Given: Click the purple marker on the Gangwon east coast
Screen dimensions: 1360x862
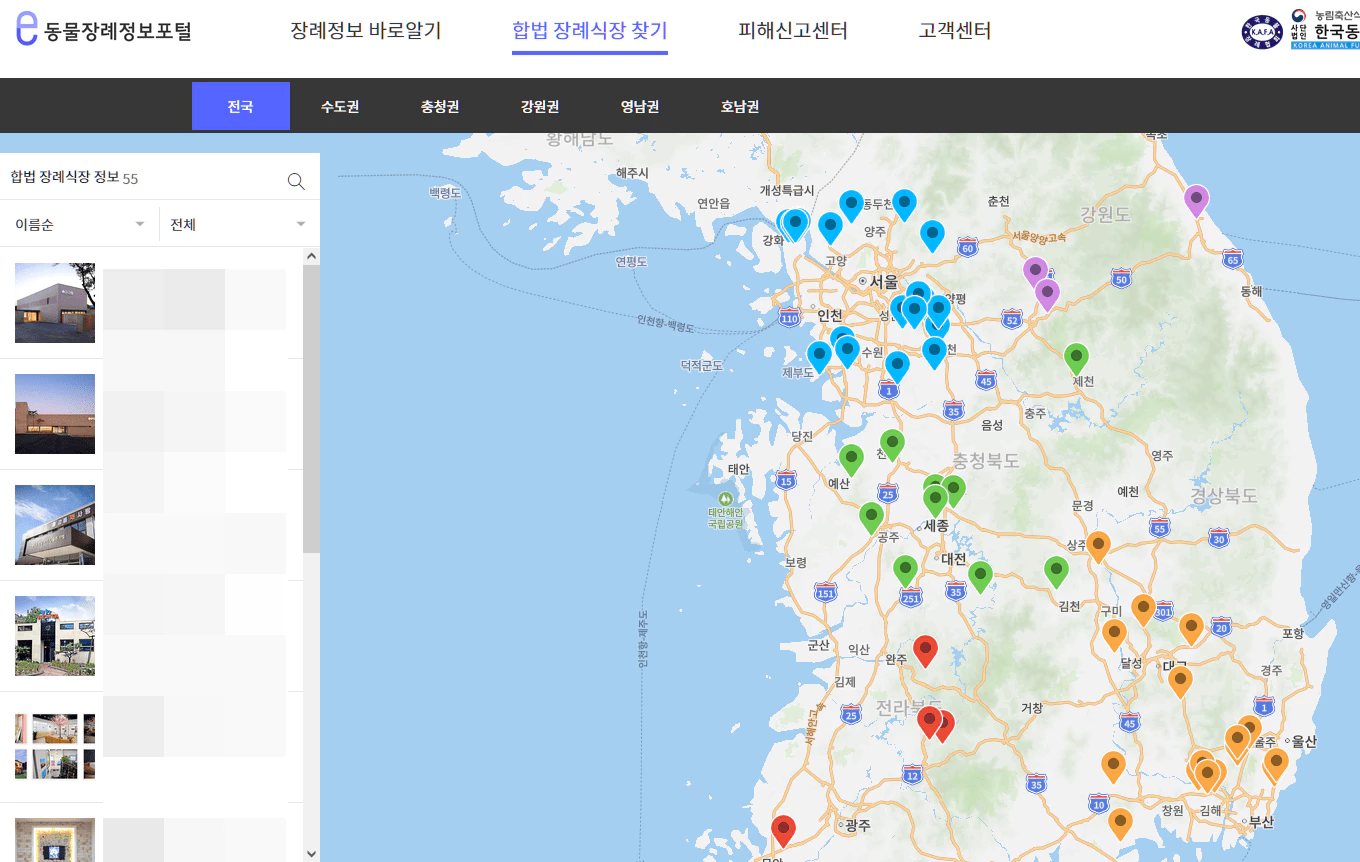Looking at the screenshot, I should pos(1196,201).
